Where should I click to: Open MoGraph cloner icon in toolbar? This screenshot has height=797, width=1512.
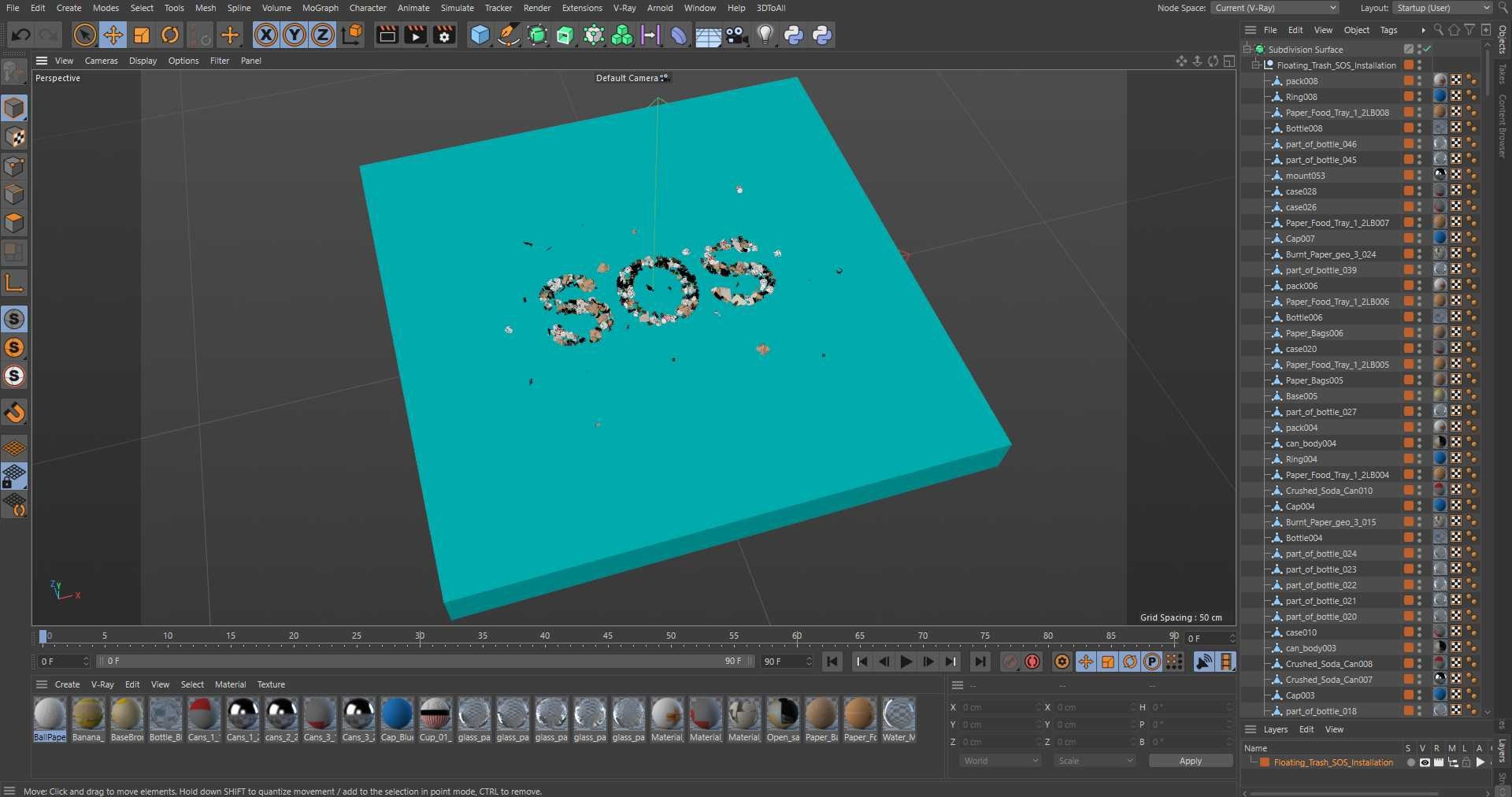(622, 35)
